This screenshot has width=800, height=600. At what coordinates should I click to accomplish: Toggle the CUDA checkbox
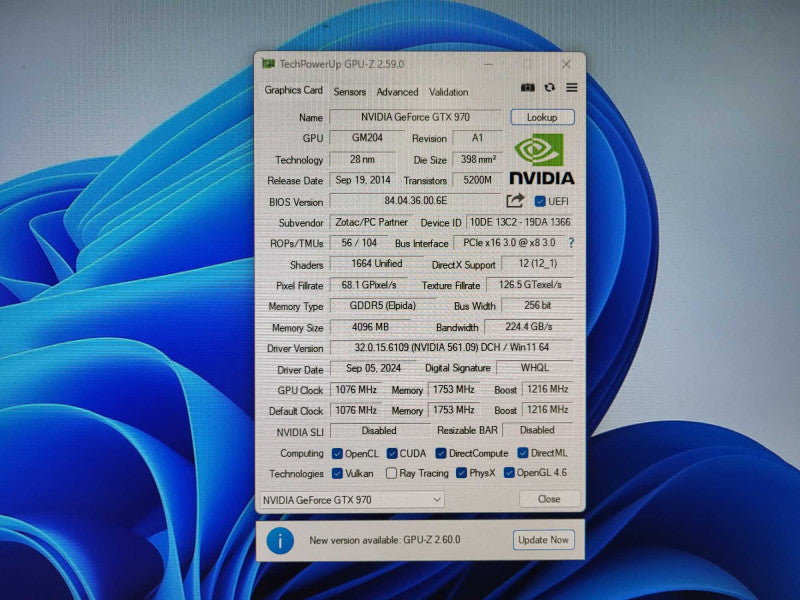point(392,453)
